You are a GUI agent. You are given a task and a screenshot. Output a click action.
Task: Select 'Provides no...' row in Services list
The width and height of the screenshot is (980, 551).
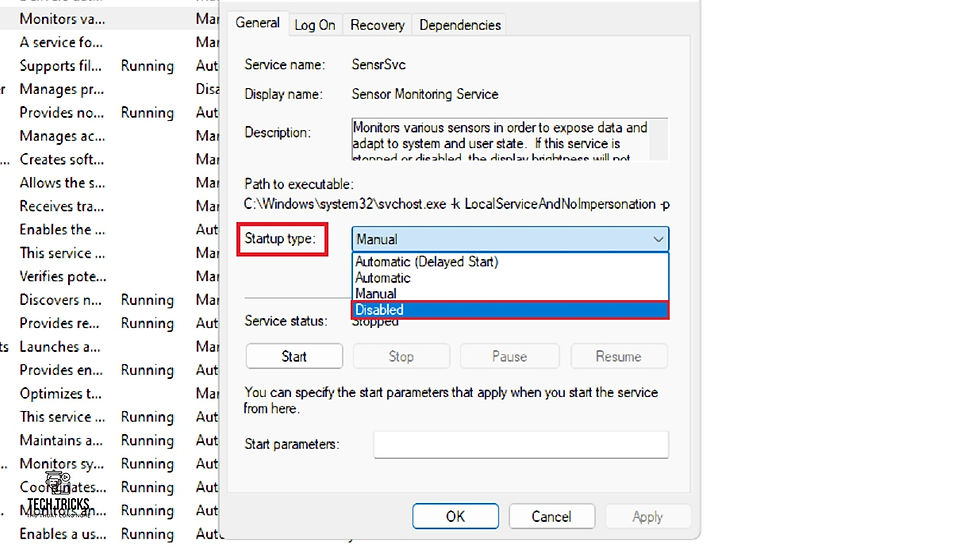click(x=109, y=112)
